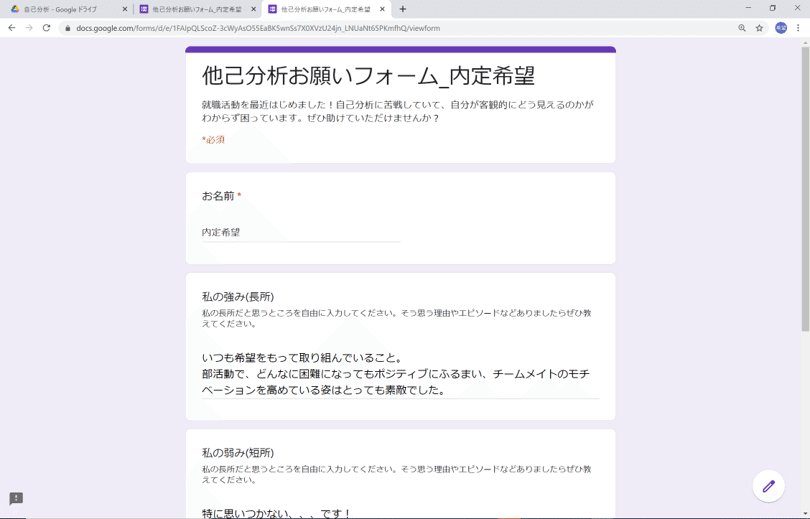
Task: Click the 私の強み(長所) question heading
Action: click(238, 297)
